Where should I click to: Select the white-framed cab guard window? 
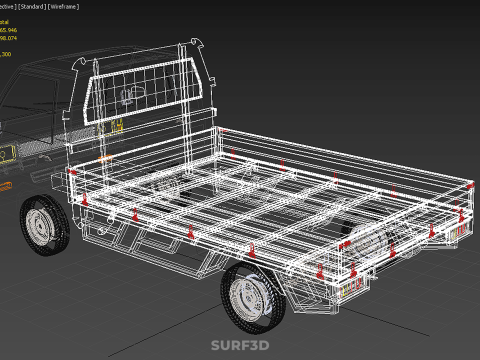tap(143, 91)
